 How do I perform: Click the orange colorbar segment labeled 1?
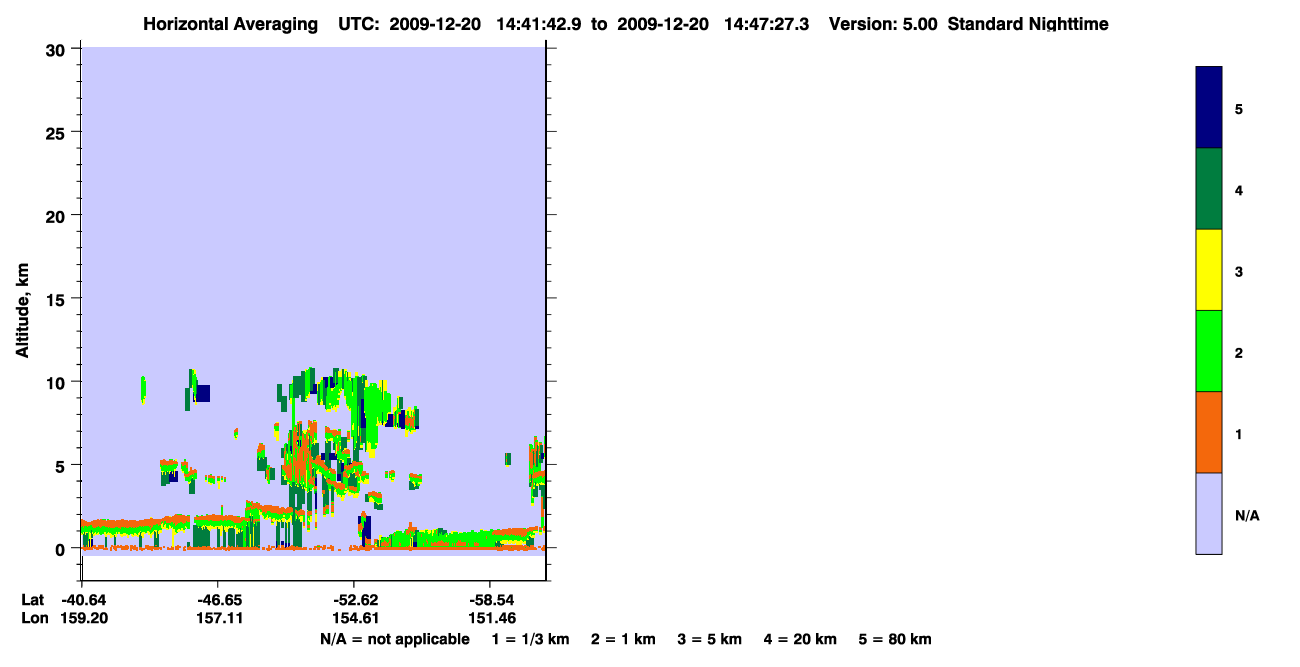click(x=1209, y=432)
